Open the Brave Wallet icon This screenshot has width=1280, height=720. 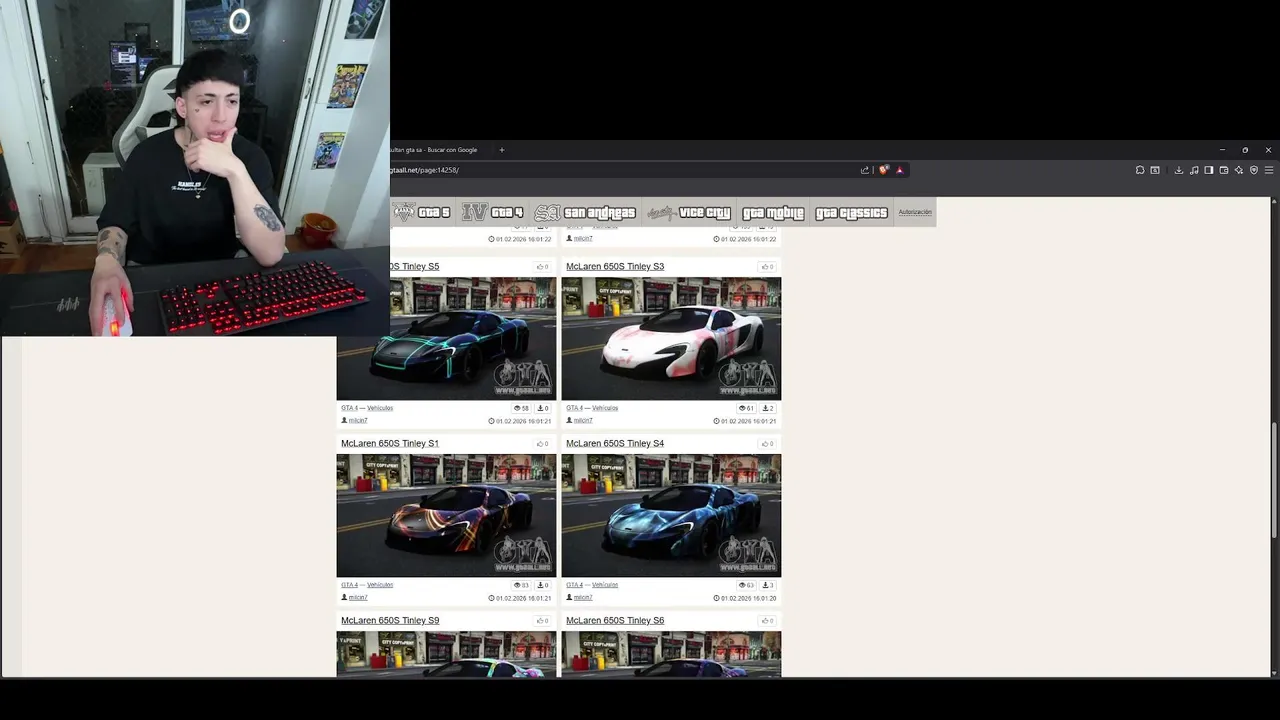(x=1224, y=170)
